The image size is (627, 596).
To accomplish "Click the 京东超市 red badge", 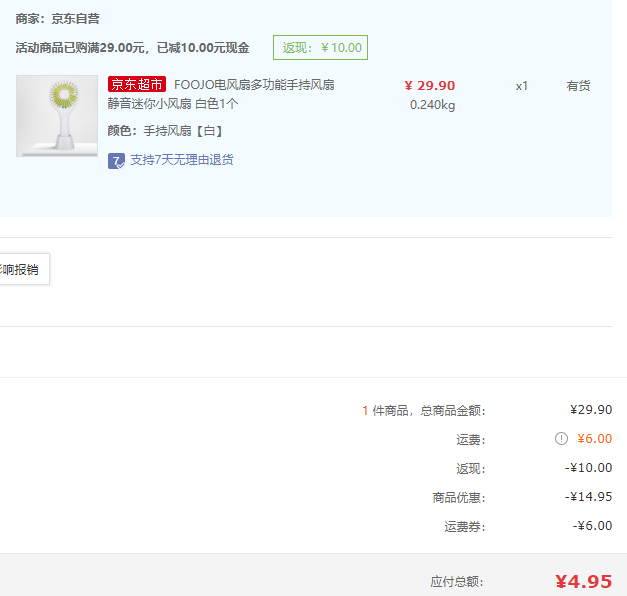I will [x=137, y=84].
